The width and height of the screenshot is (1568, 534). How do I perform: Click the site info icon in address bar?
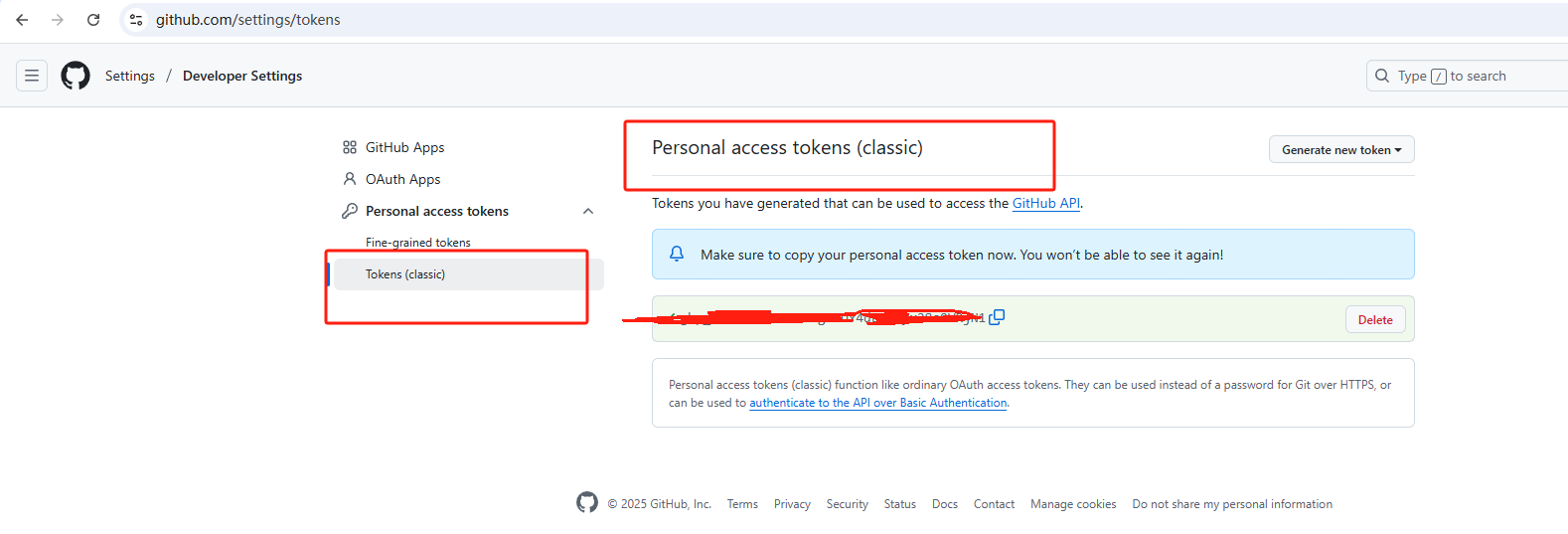point(136,20)
